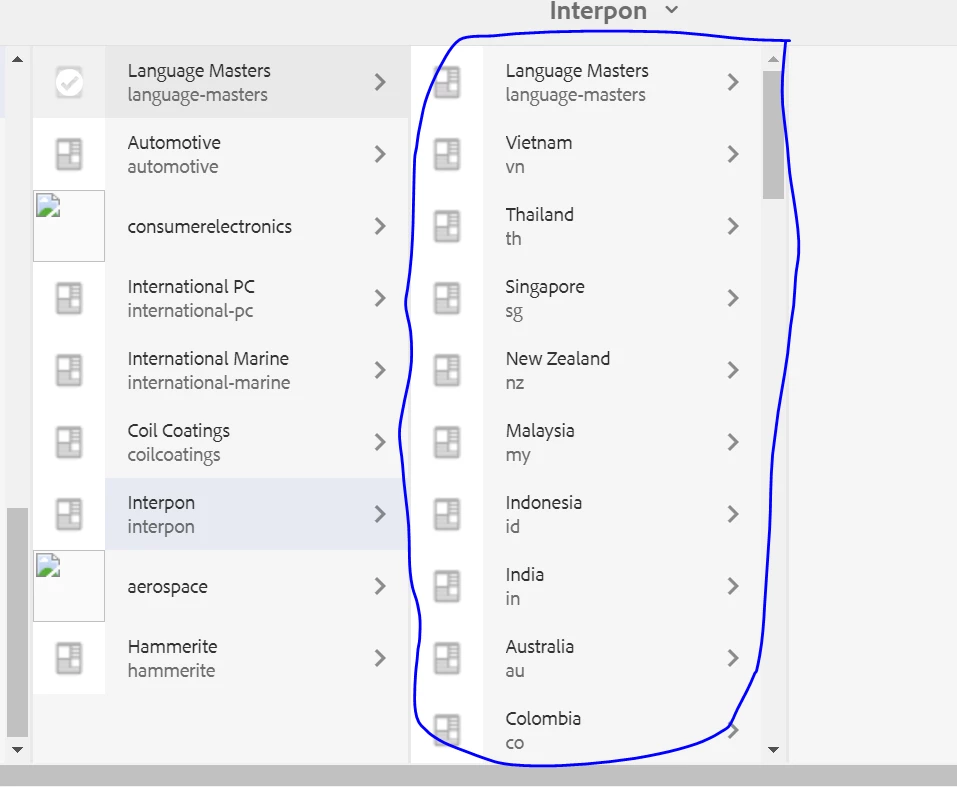Screen dimensions: 957x787
Task: Select the Vietnam row
Action: click(586, 154)
